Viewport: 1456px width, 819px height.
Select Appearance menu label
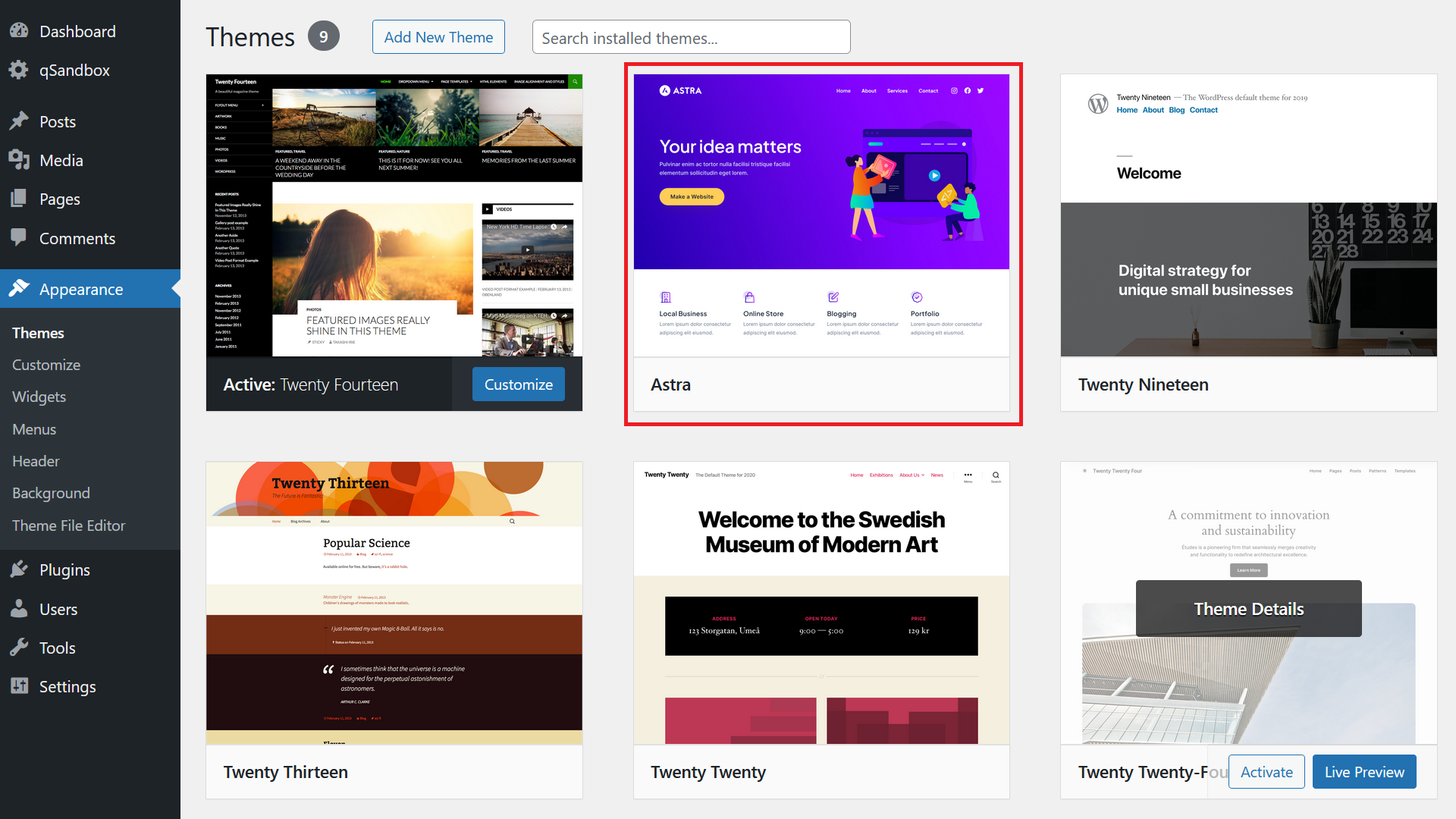pyautogui.click(x=81, y=289)
